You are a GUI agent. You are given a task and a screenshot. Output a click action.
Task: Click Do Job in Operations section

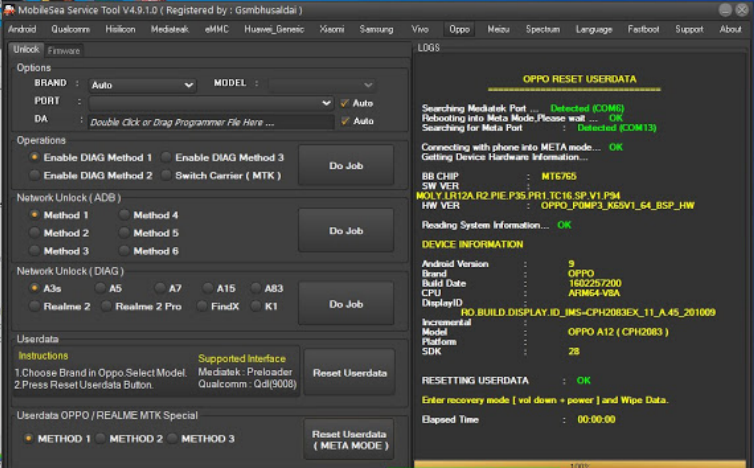(346, 165)
